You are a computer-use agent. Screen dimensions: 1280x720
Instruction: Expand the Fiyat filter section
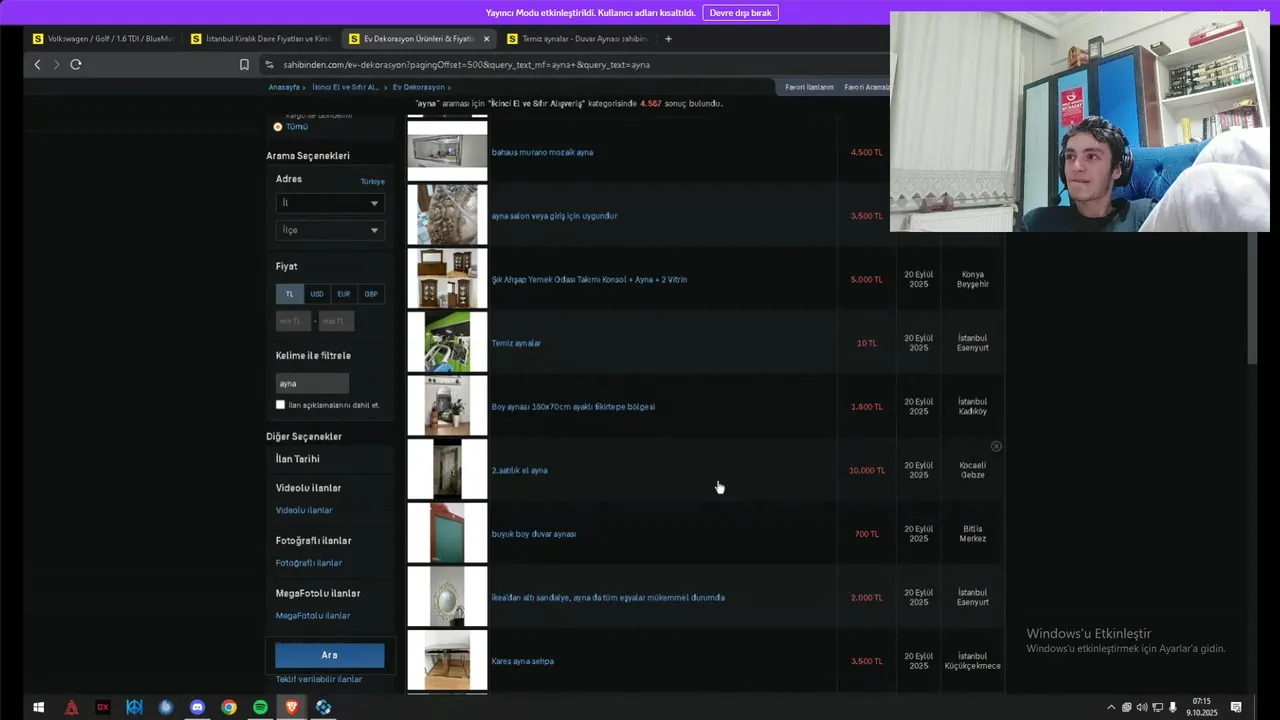click(287, 266)
